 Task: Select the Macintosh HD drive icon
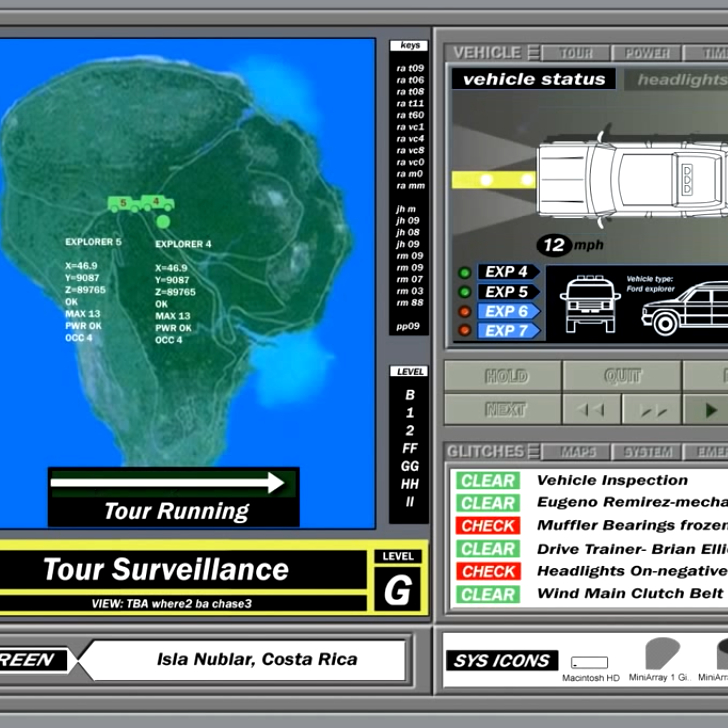click(x=589, y=663)
